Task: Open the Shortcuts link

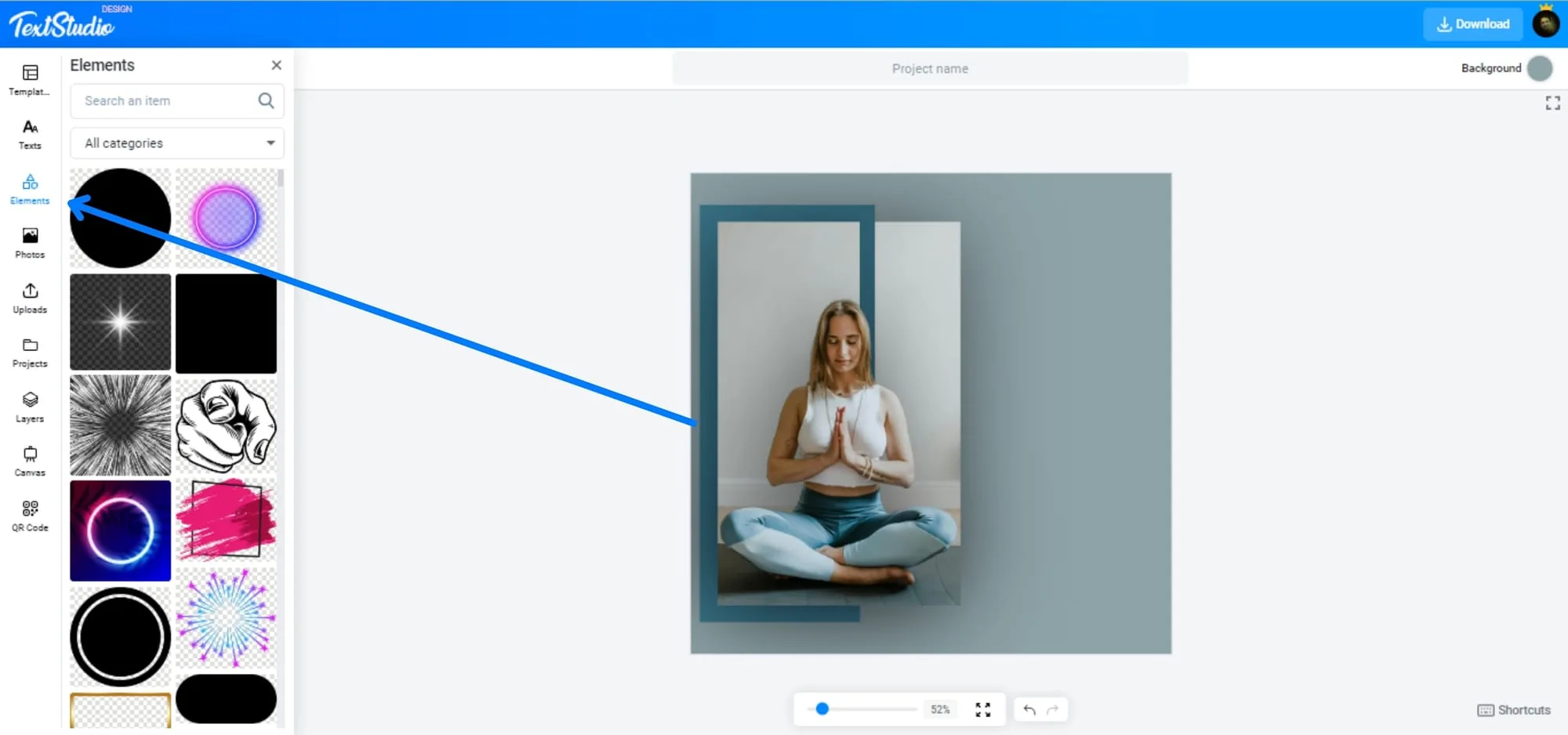Action: (1514, 710)
